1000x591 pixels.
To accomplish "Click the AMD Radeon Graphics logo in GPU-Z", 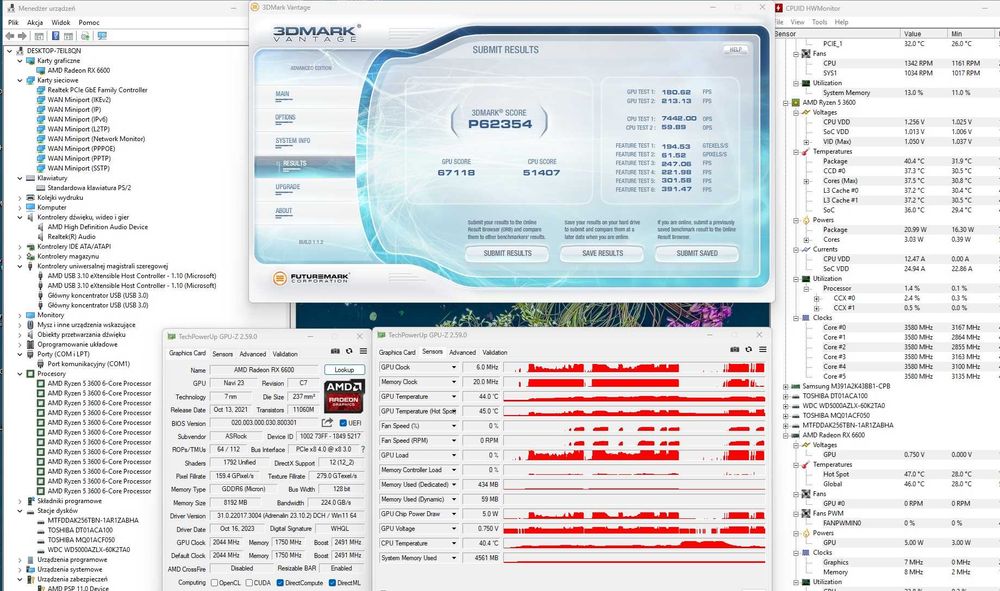I will point(344,396).
